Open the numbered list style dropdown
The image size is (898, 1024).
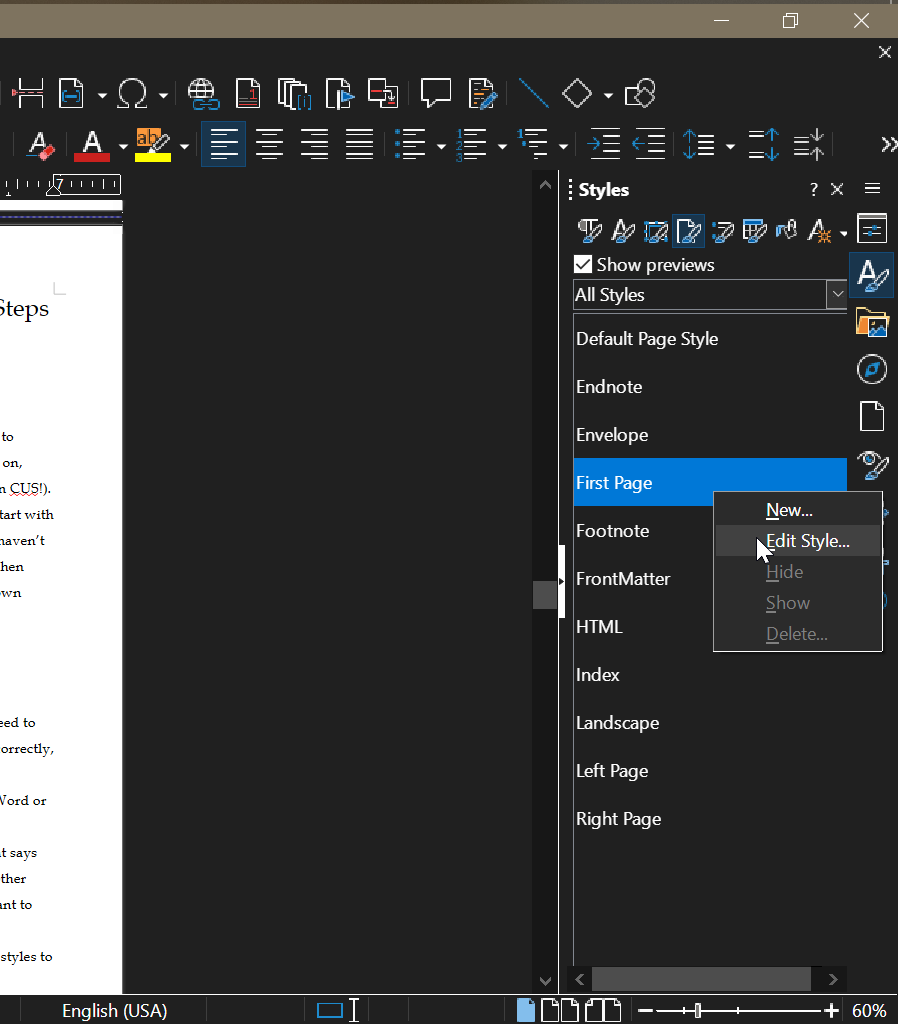pos(502,146)
